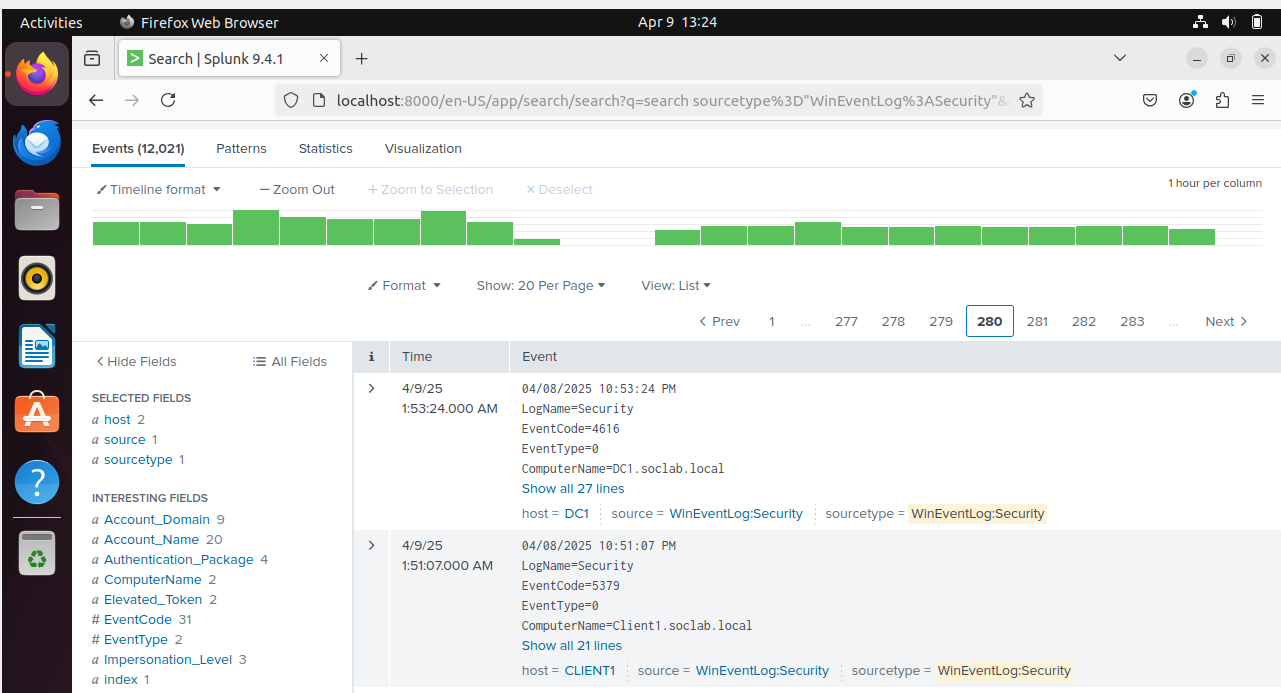Viewport: 1281px width, 693px height.
Task: Bookmark this page with star icon
Action: 1026,100
